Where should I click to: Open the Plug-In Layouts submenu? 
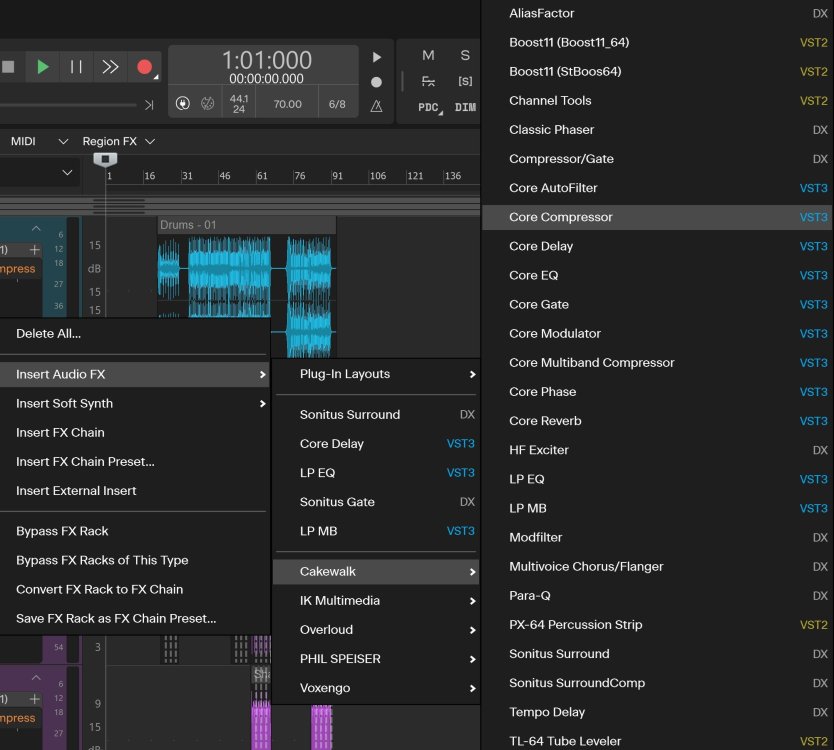pyautogui.click(x=376, y=374)
